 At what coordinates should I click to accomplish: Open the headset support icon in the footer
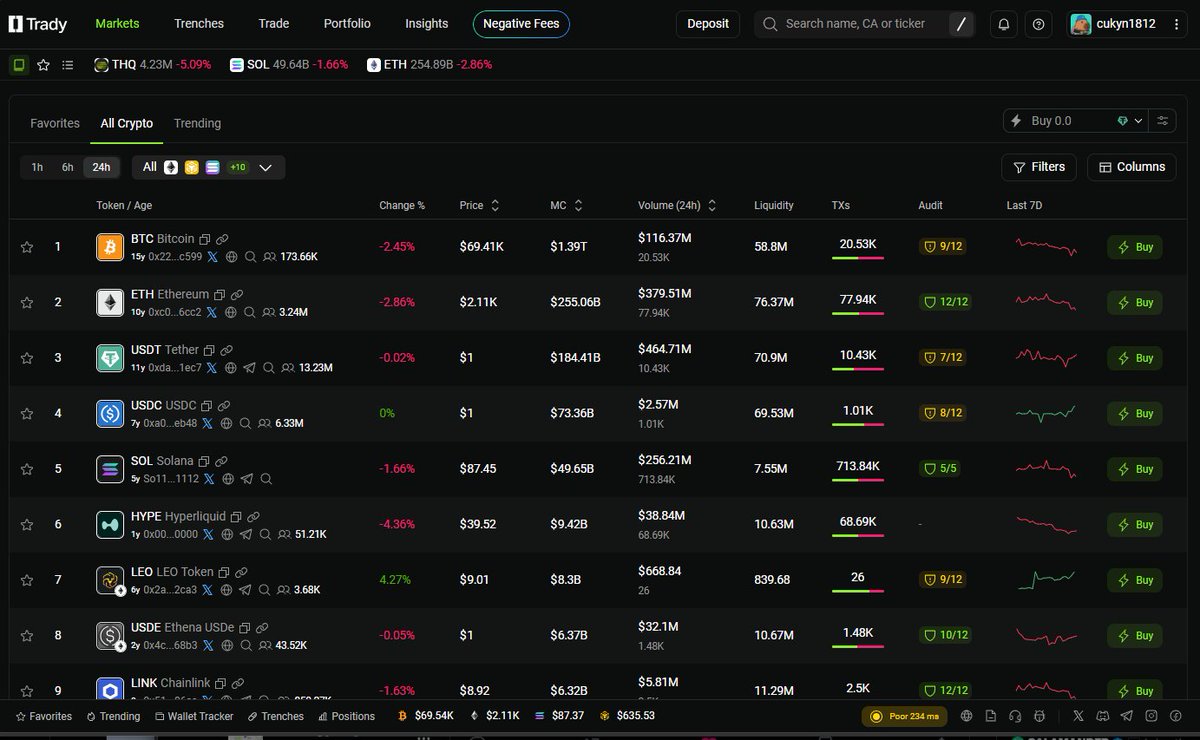[x=1015, y=716]
